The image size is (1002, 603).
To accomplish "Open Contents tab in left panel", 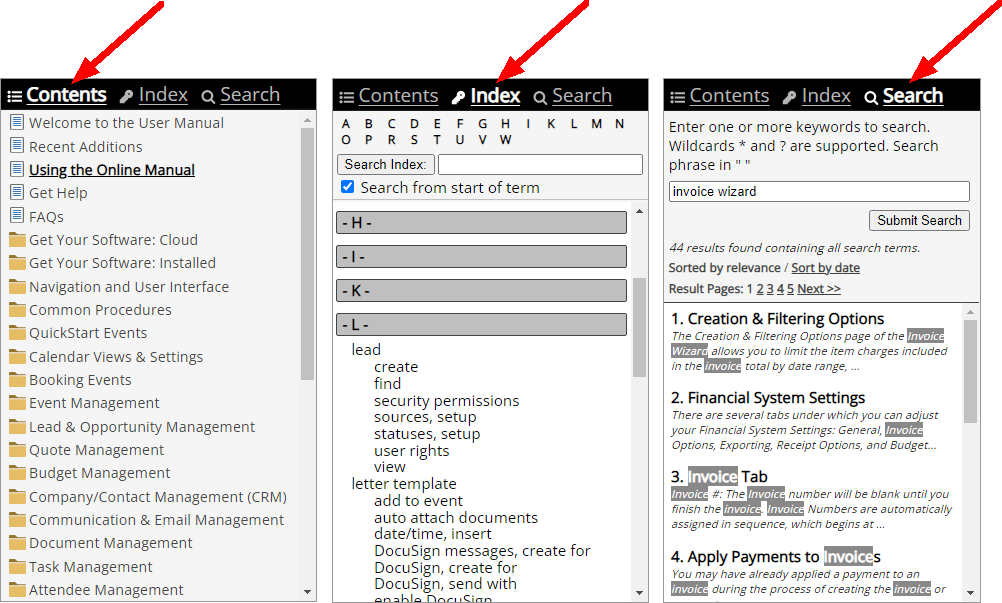I will 66,95.
